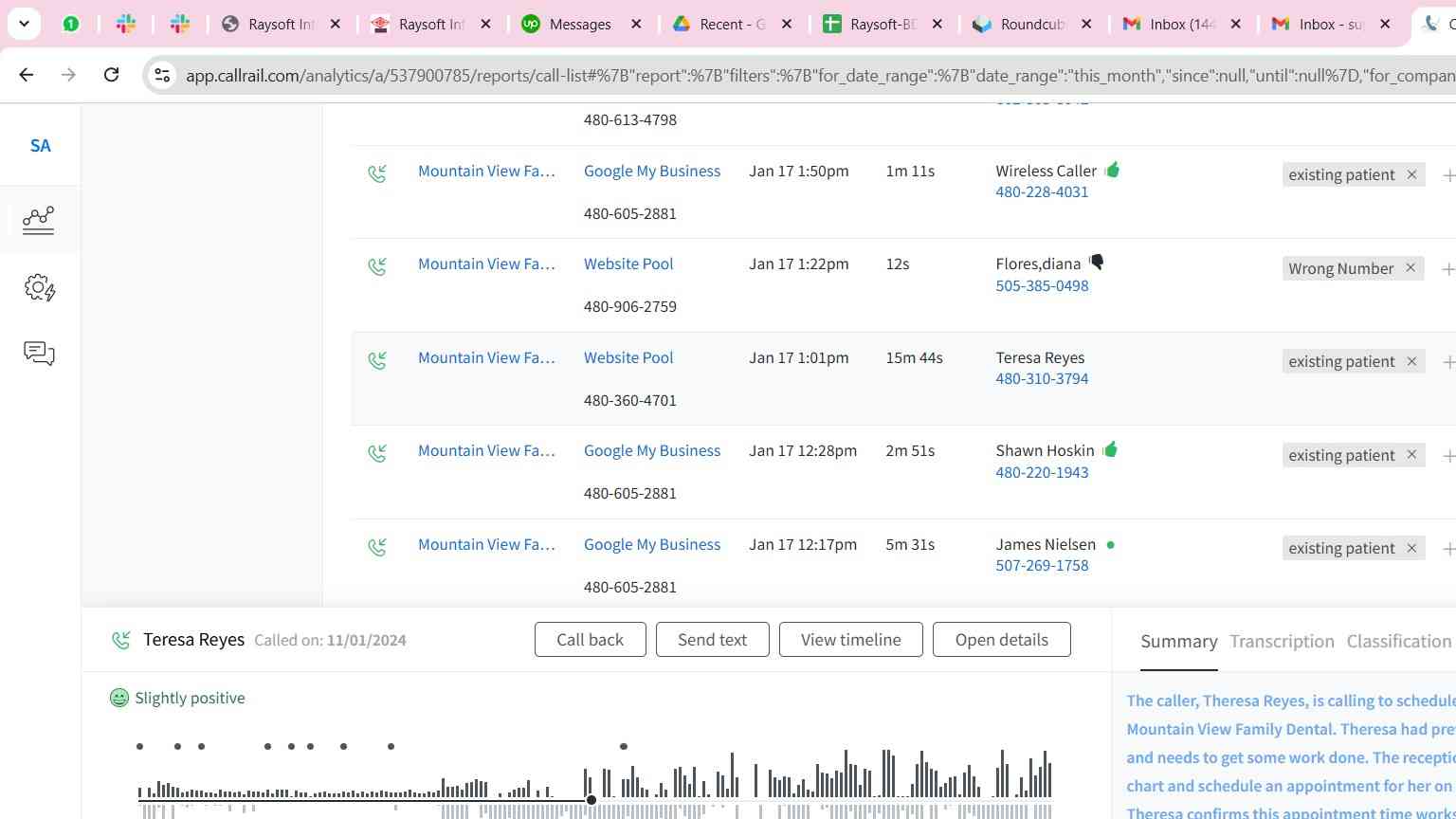Open site information icon in address bar

162,75
